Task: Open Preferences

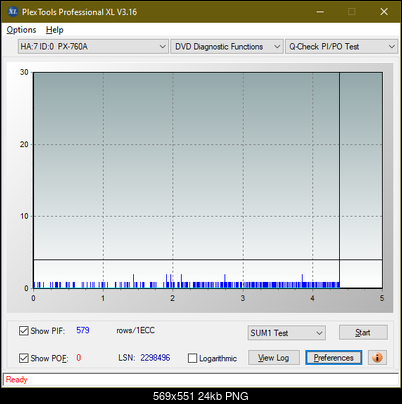Action: 334,358
